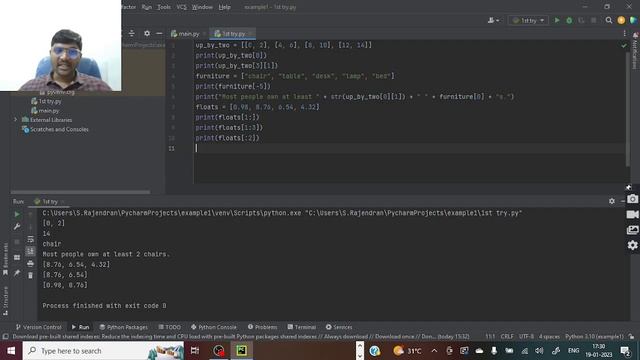Open the code-with-me user icon dropdown
The height and width of the screenshot is (360, 640).
pos(493,20)
